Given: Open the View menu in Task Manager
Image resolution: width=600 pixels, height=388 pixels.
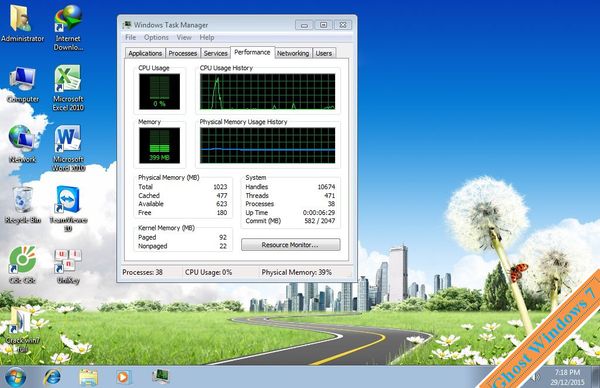Looking at the screenshot, I should pos(184,37).
